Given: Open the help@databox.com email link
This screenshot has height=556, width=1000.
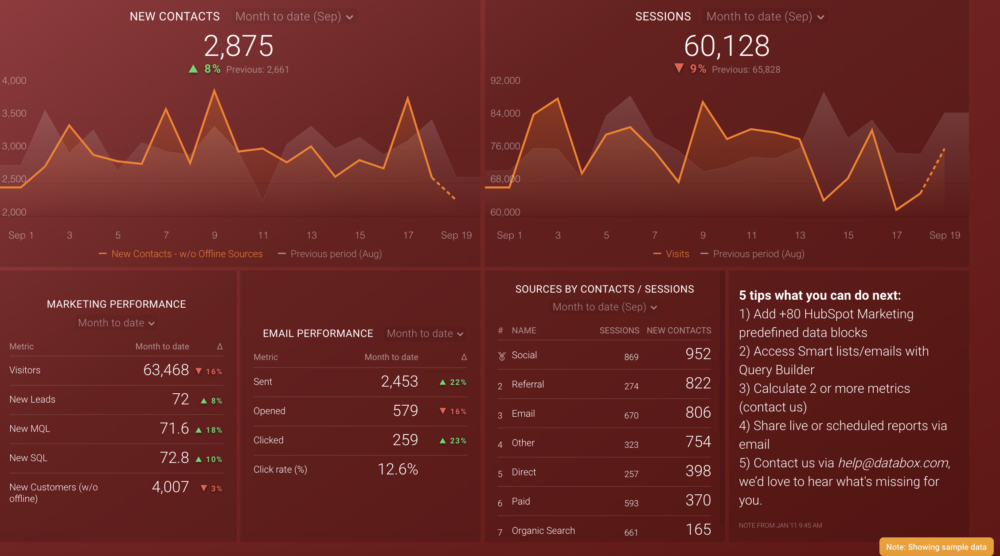Looking at the screenshot, I should (893, 463).
